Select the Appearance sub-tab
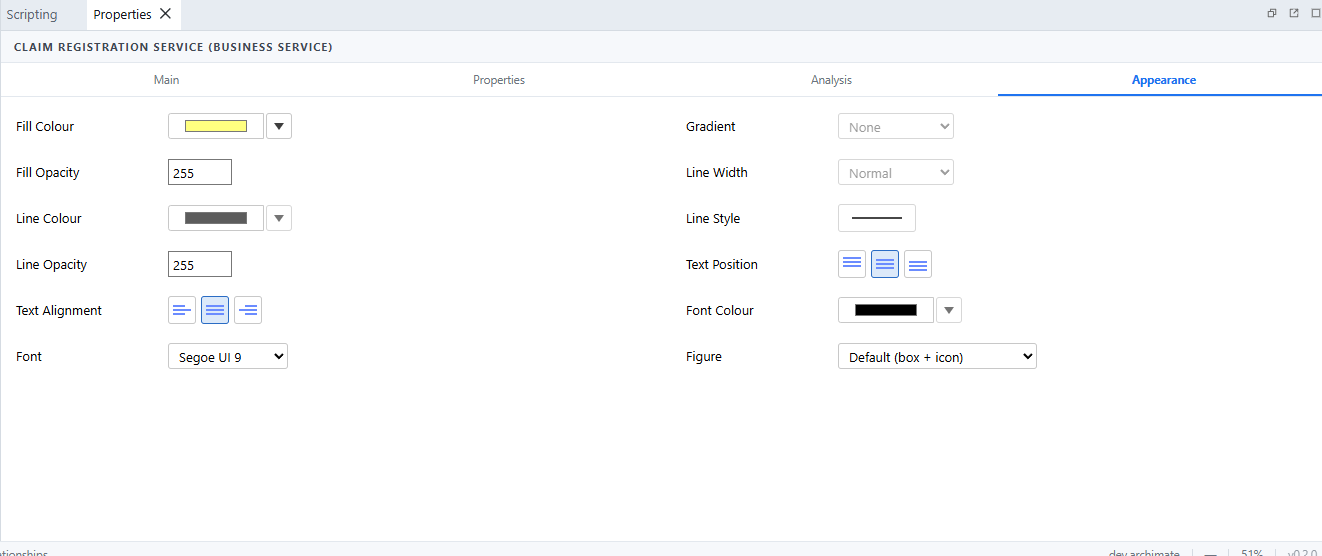Image resolution: width=1322 pixels, height=556 pixels. 1164,80
